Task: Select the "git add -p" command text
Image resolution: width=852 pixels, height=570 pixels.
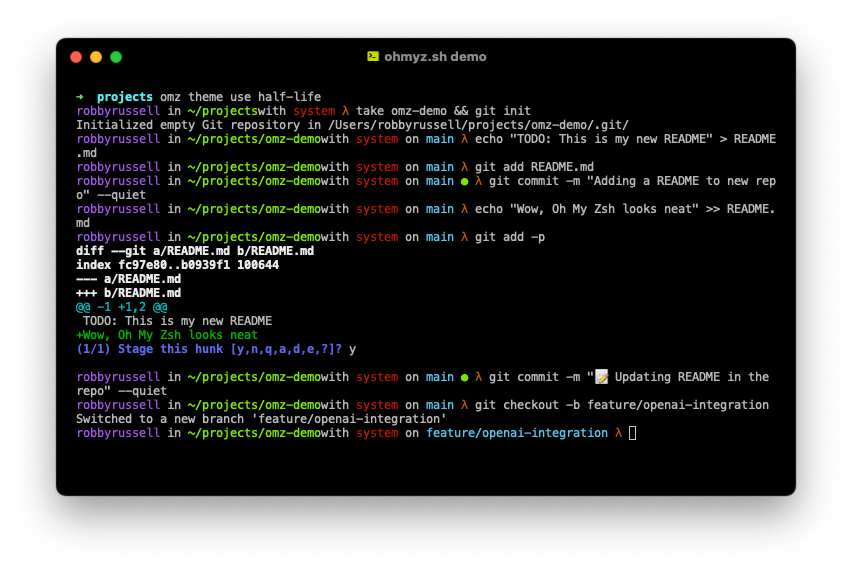Action: tap(509, 237)
